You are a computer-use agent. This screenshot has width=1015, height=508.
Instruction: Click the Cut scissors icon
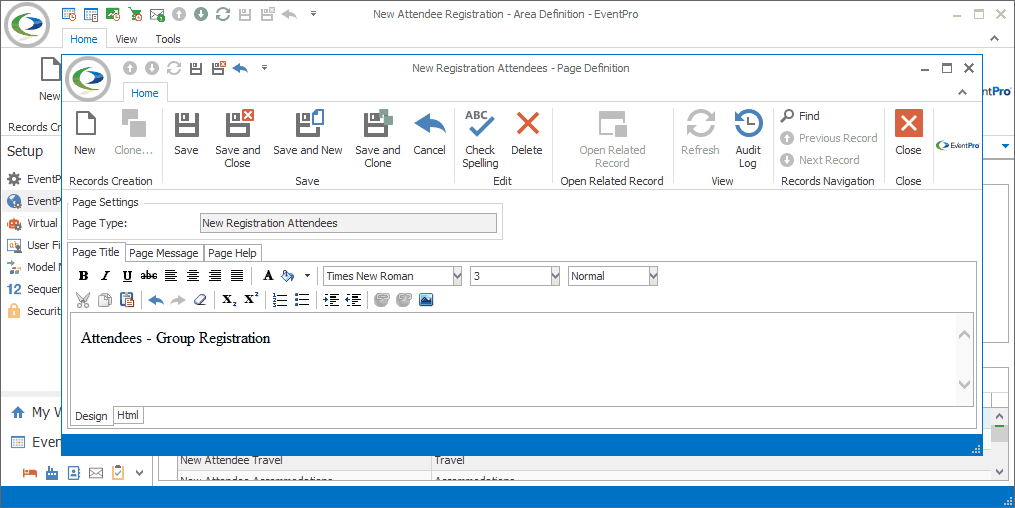pyautogui.click(x=83, y=300)
